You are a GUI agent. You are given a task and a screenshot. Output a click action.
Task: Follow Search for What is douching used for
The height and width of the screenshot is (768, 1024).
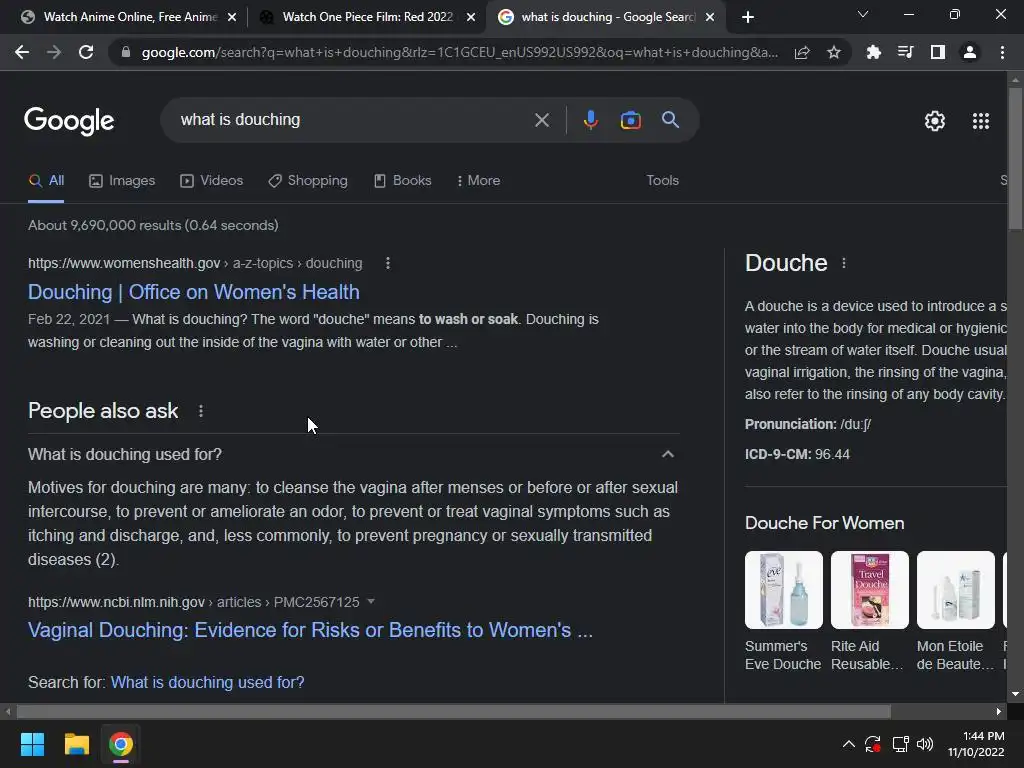coord(208,682)
